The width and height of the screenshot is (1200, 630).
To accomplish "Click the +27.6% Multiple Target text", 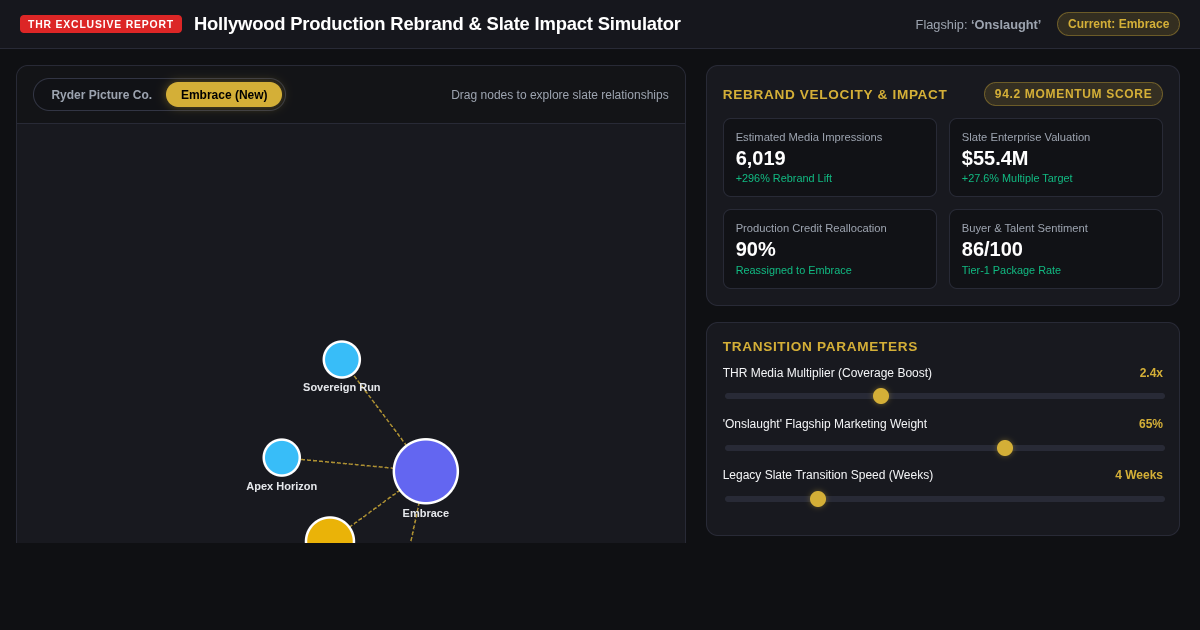I will [x=1017, y=178].
